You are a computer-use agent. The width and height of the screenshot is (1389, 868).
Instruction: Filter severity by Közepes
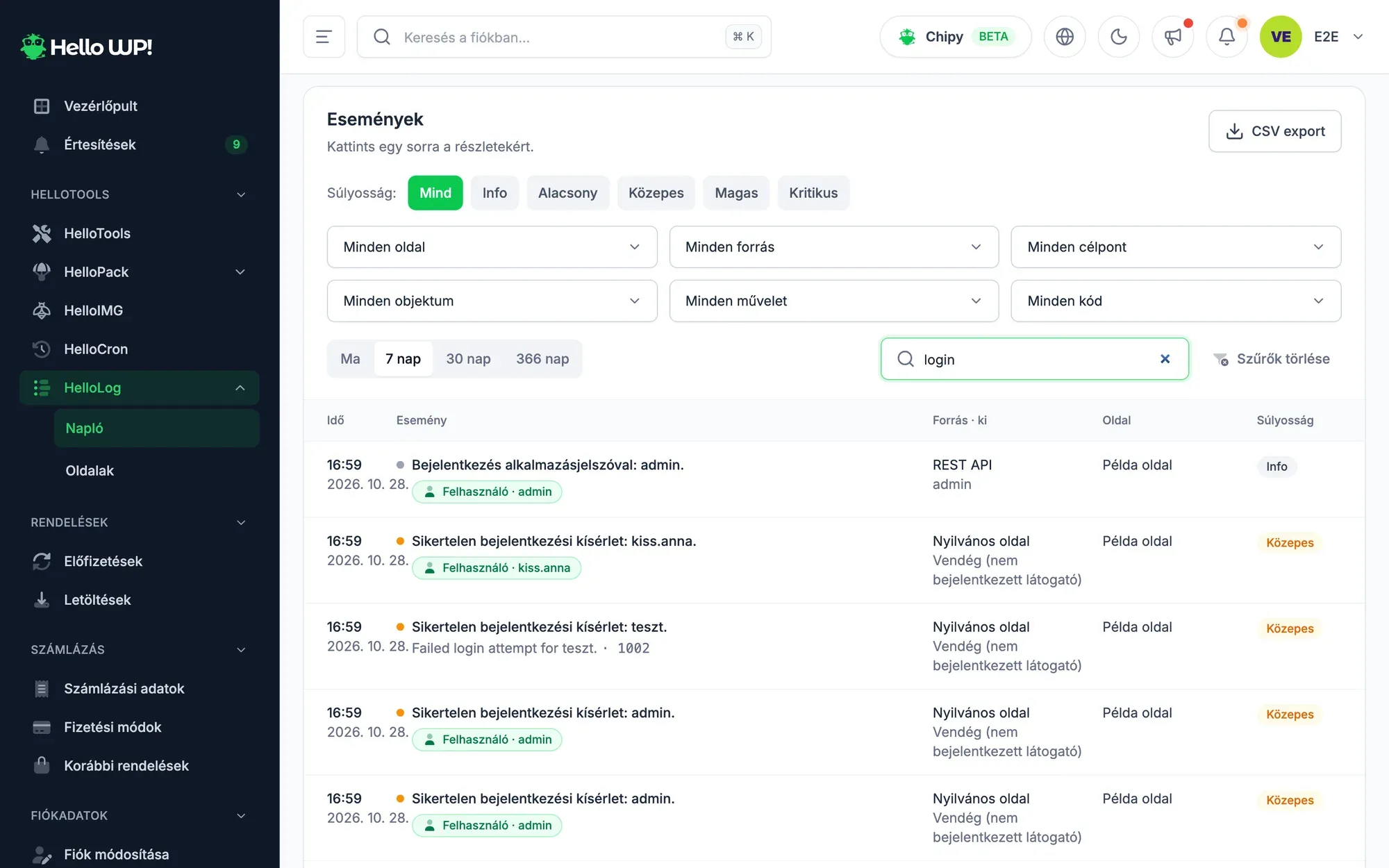coord(656,193)
